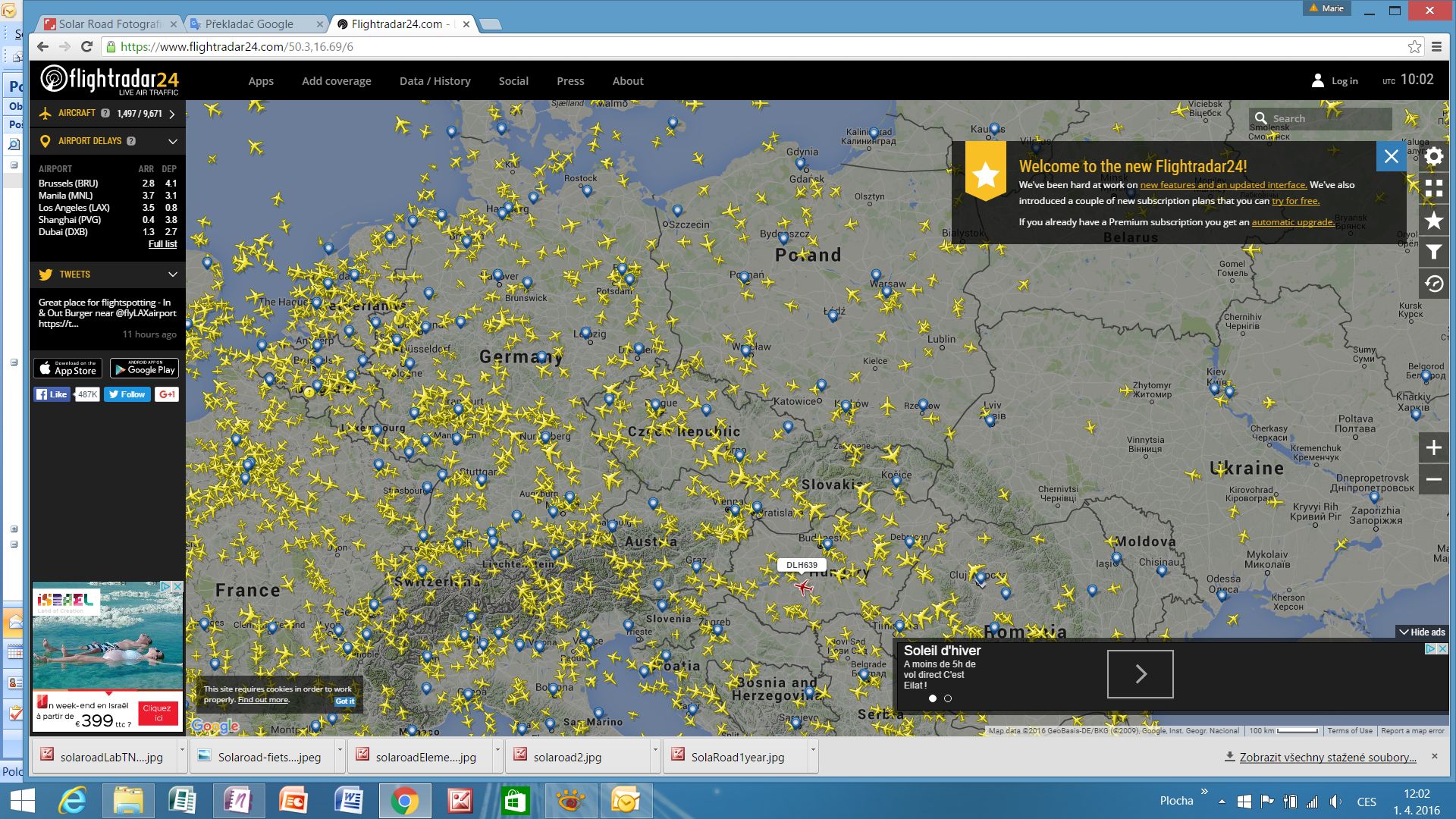1456x819 pixels.
Task: Bookmark page with address bar star
Action: pos(1414,47)
